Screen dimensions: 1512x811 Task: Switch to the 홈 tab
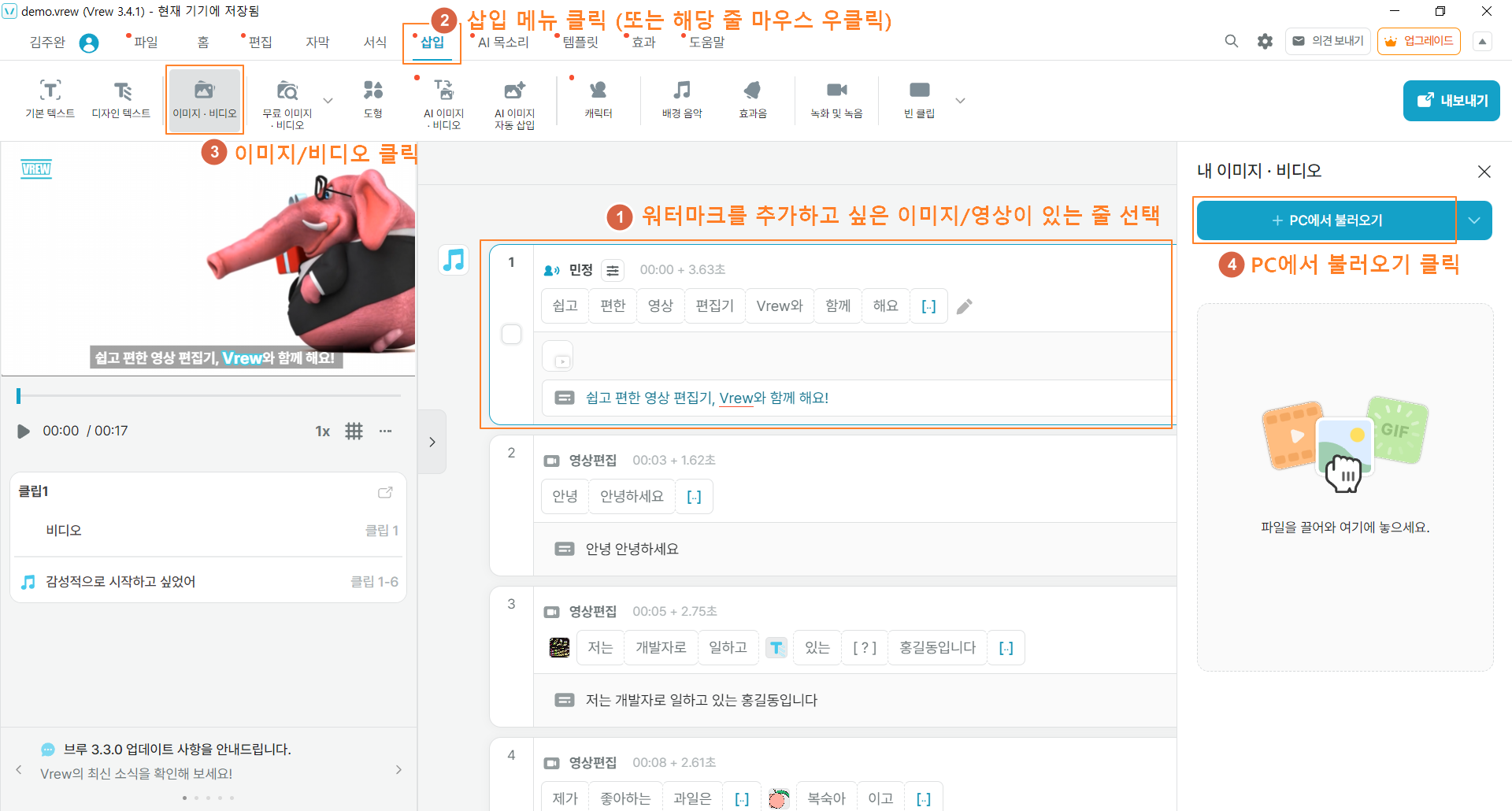tap(203, 42)
